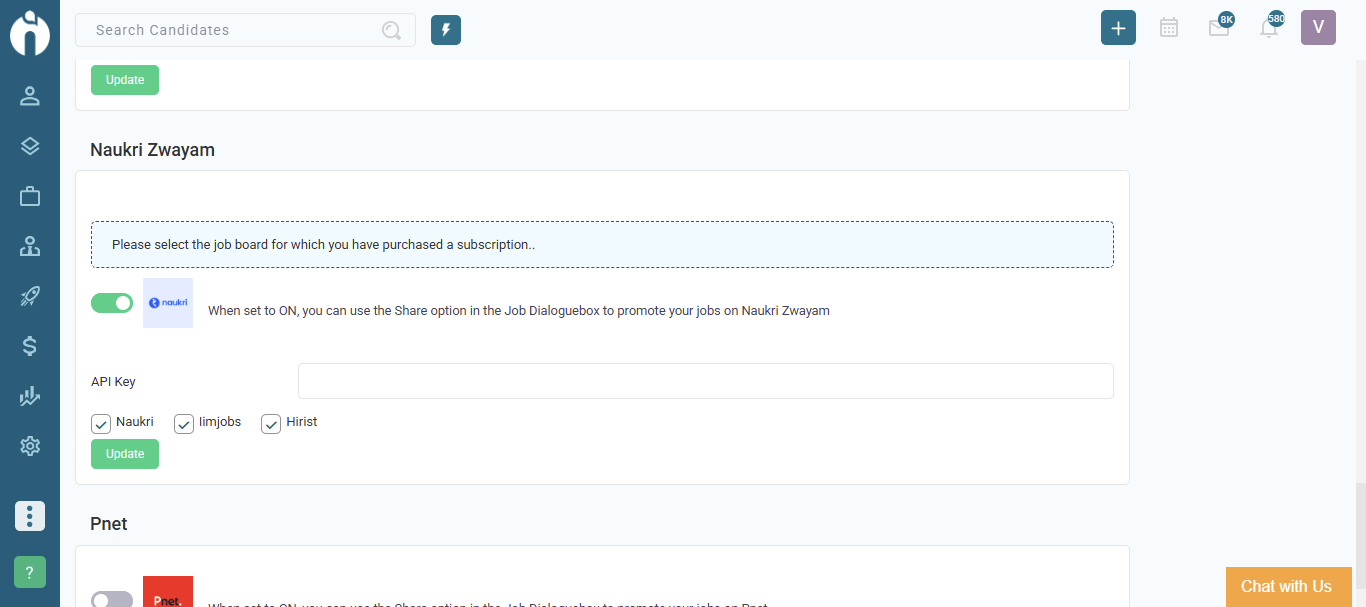Open the analytics chart icon in sidebar
The image size is (1366, 607).
[x=30, y=396]
